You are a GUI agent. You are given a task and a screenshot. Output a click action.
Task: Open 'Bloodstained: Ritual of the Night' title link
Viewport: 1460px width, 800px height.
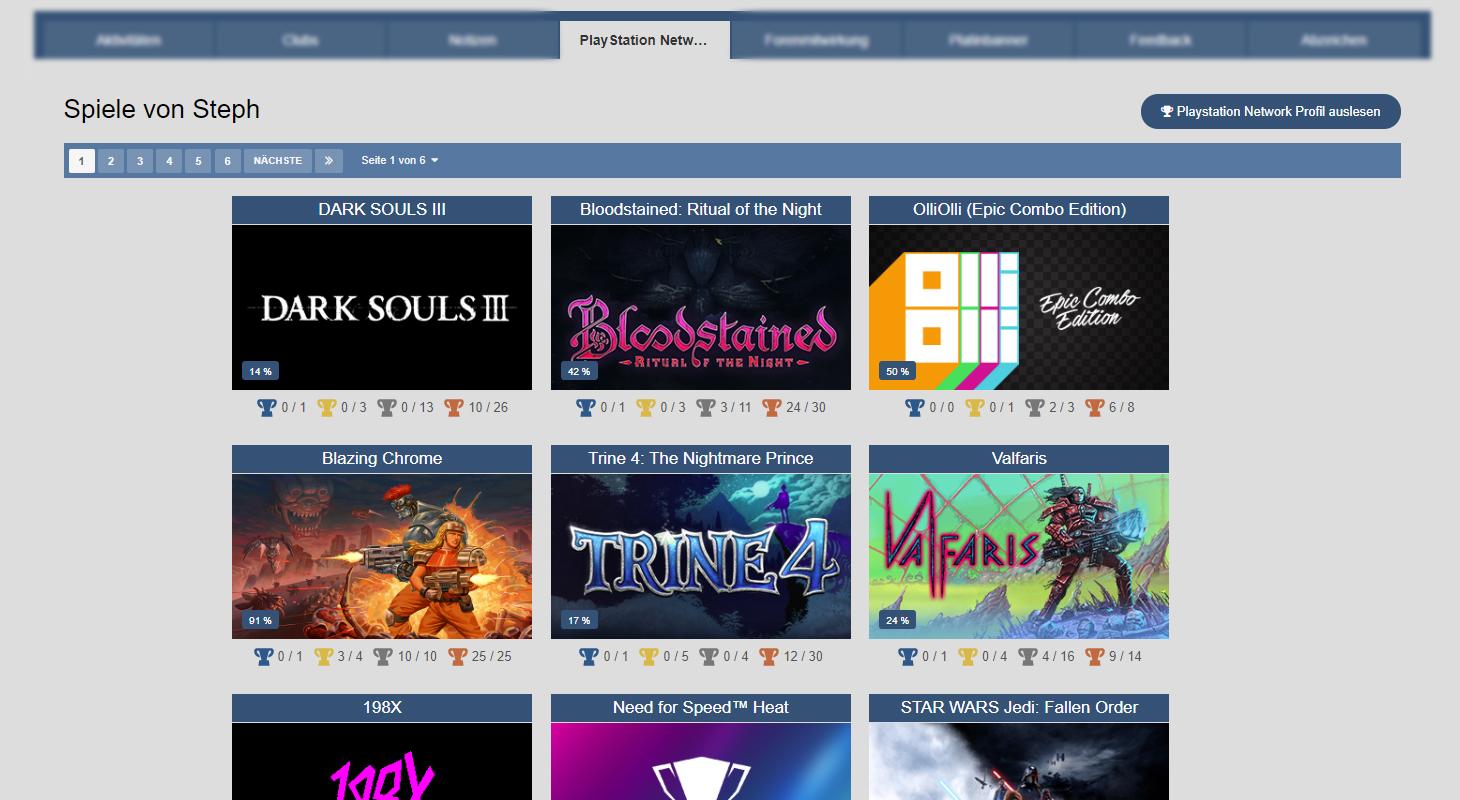coord(701,209)
